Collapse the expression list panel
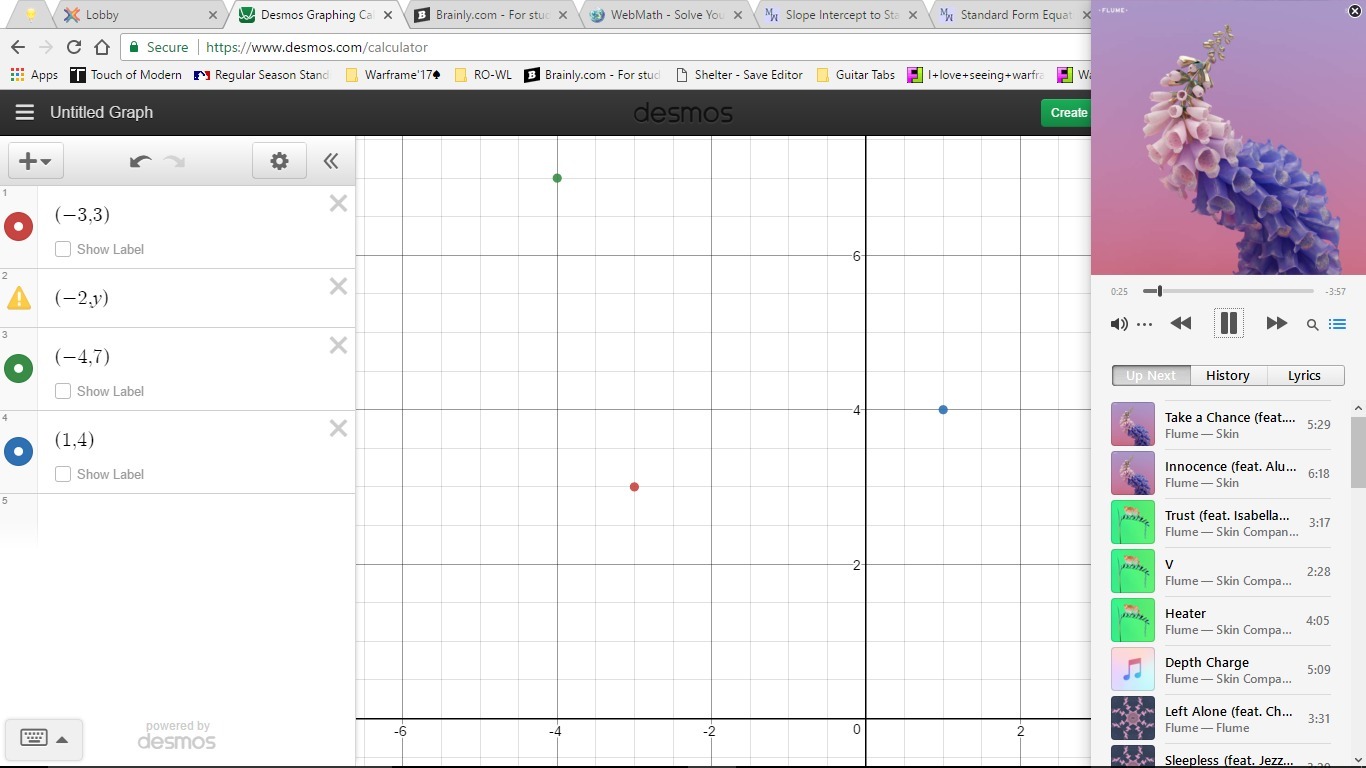 tap(331, 161)
